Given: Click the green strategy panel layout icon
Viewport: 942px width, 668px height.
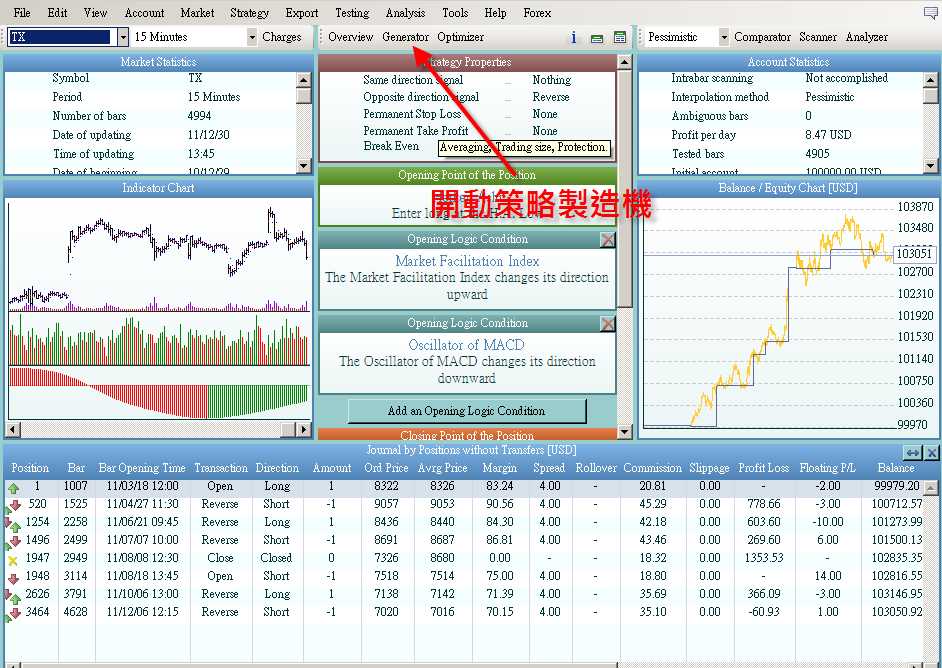Looking at the screenshot, I should pos(597,38).
